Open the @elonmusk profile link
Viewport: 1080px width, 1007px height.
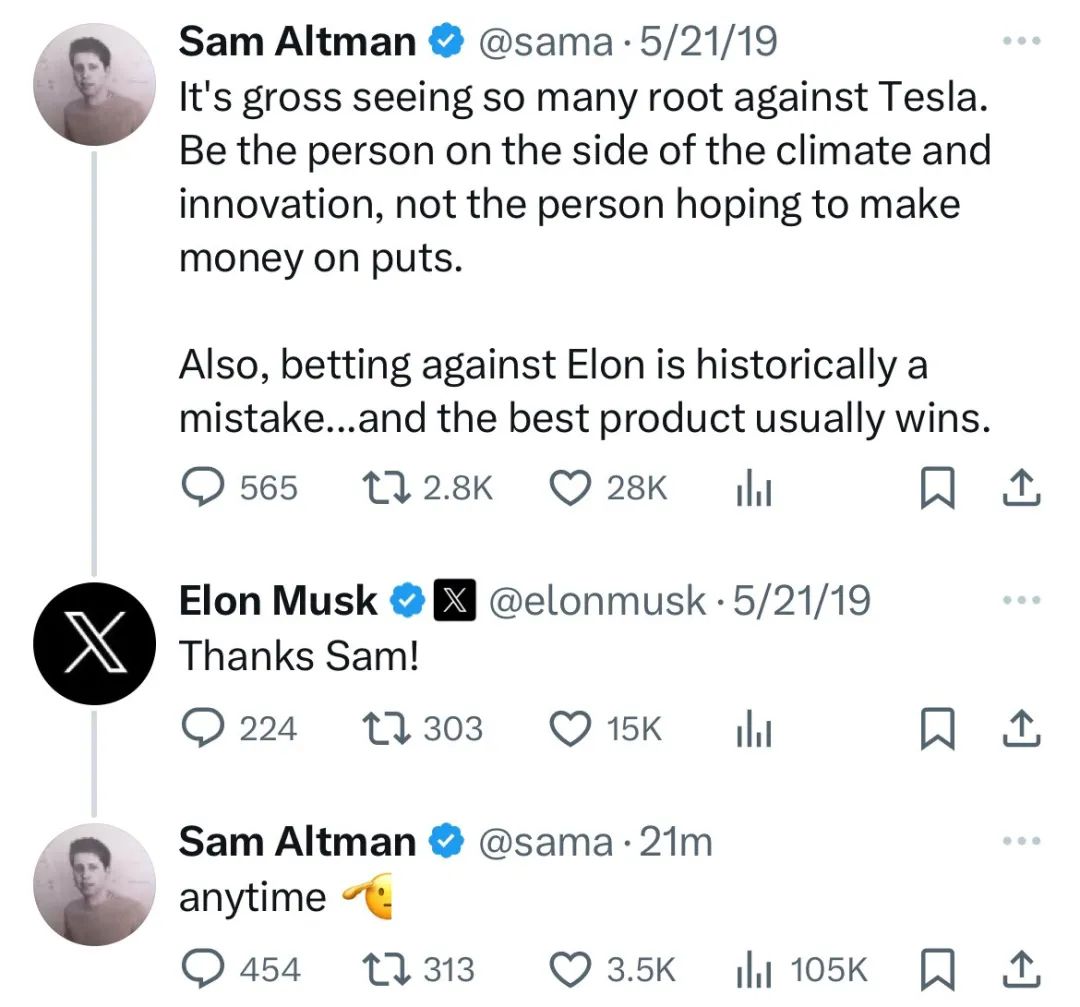597,601
